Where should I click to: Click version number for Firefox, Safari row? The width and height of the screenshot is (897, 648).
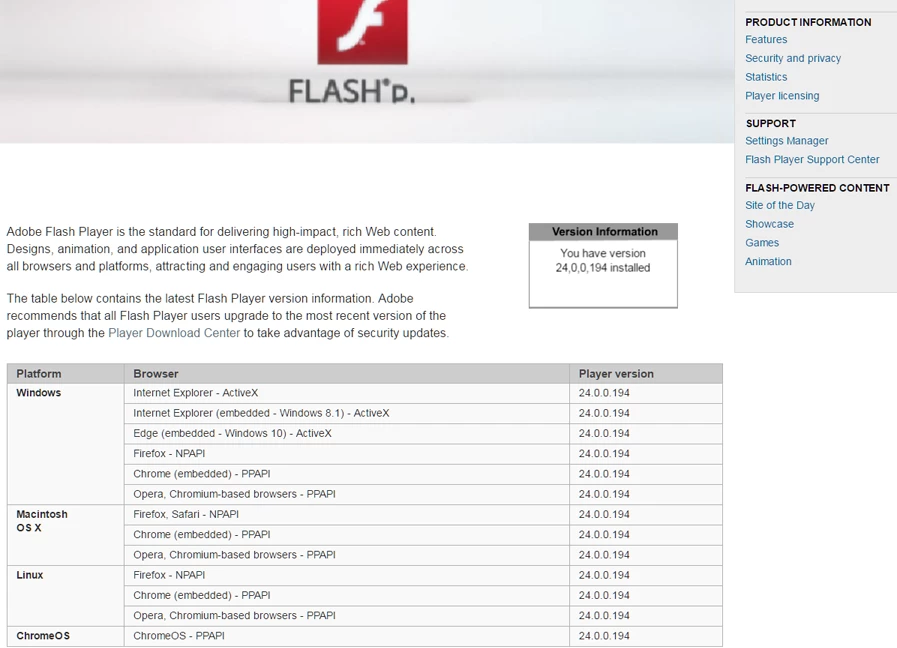coord(604,515)
